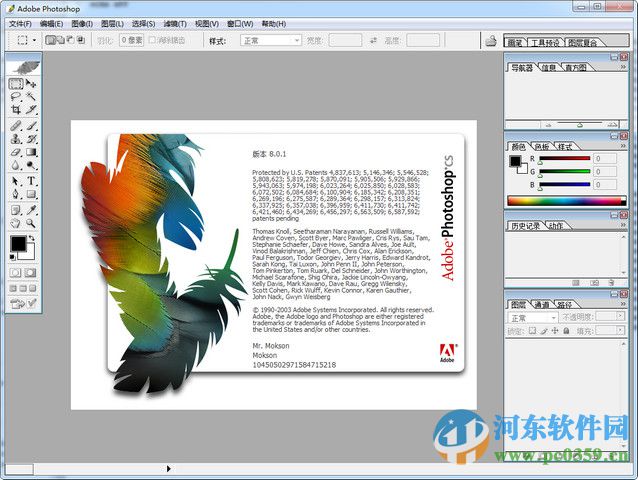This screenshot has width=638, height=480.
Task: Toggle the anti-alias checkbox in options bar
Action: (152, 40)
